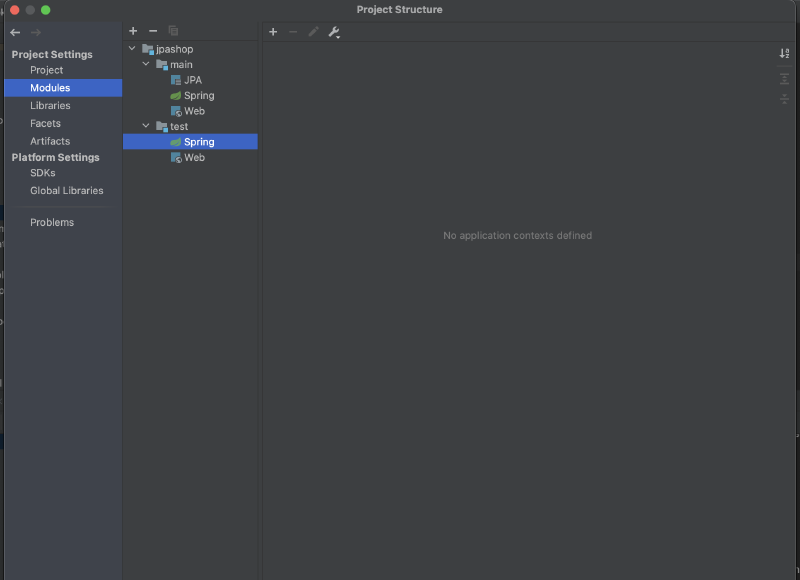Click the expand all icon
Viewport: 800px width, 580px height.
point(784,79)
